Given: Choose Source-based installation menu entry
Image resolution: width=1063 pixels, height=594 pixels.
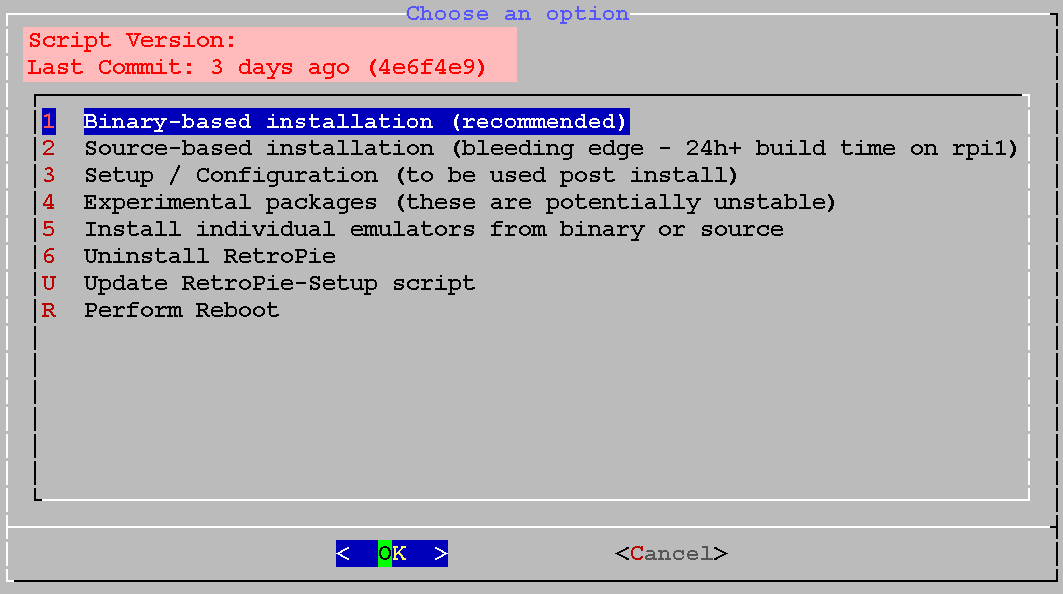Looking at the screenshot, I should [x=550, y=149].
